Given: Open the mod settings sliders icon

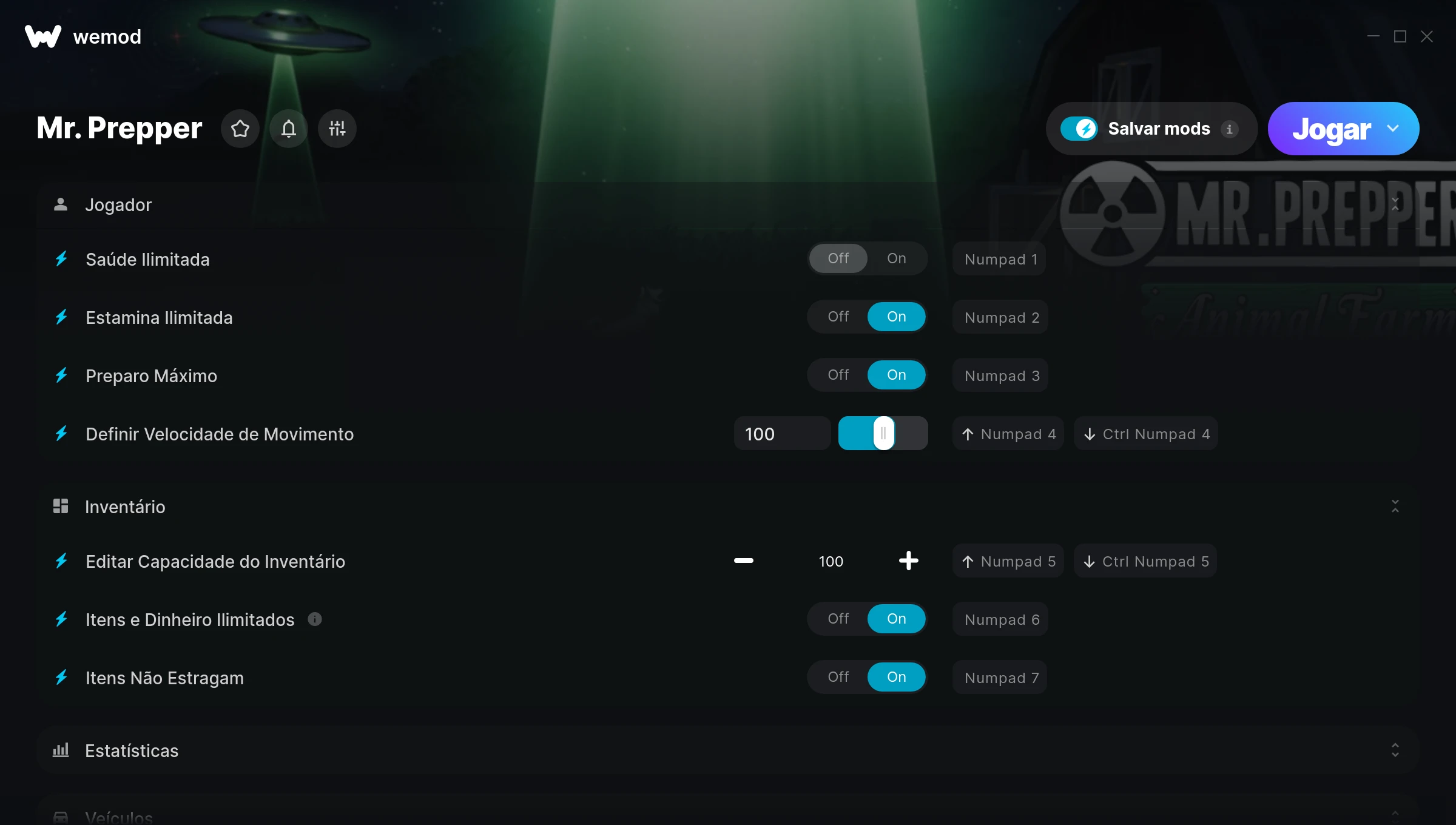Looking at the screenshot, I should tap(337, 129).
